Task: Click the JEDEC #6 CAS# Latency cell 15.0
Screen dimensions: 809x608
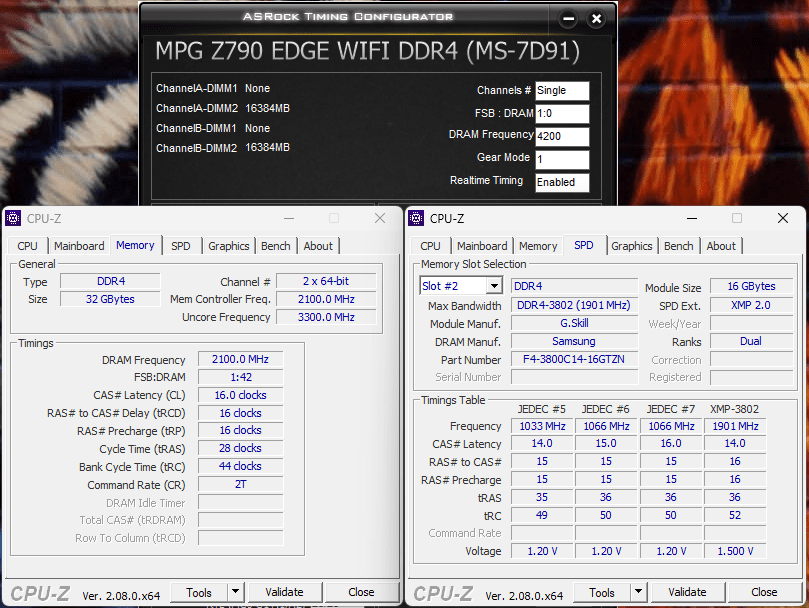Action: click(x=606, y=443)
